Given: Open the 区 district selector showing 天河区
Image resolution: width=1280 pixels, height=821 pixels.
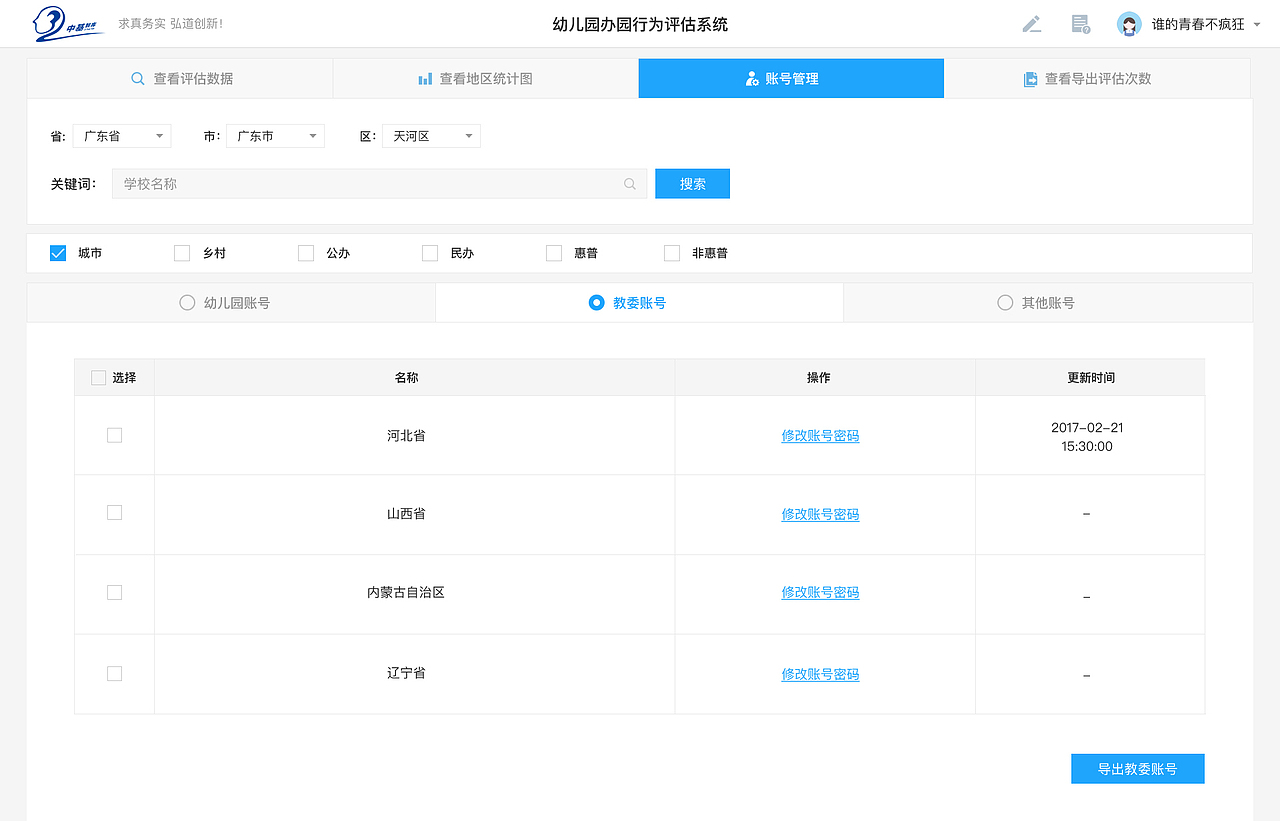Looking at the screenshot, I should pos(431,135).
